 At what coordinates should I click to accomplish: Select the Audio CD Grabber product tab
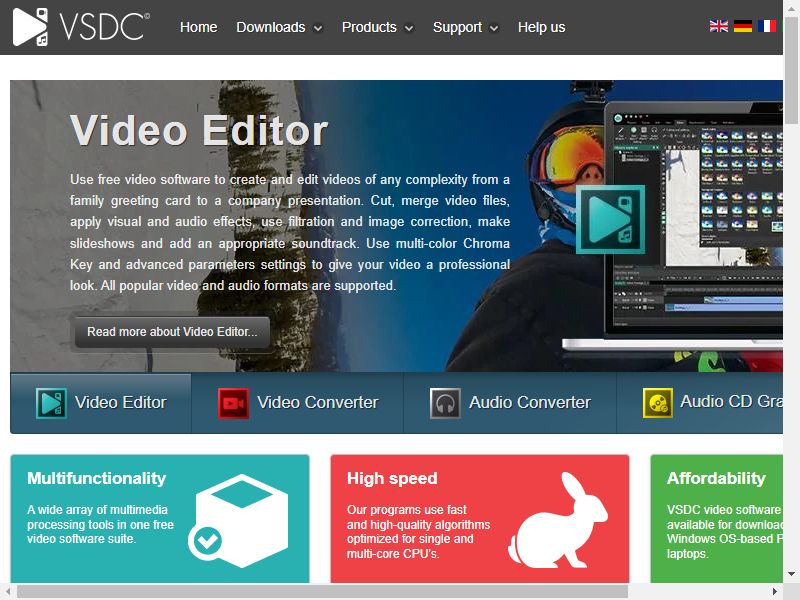click(x=700, y=403)
